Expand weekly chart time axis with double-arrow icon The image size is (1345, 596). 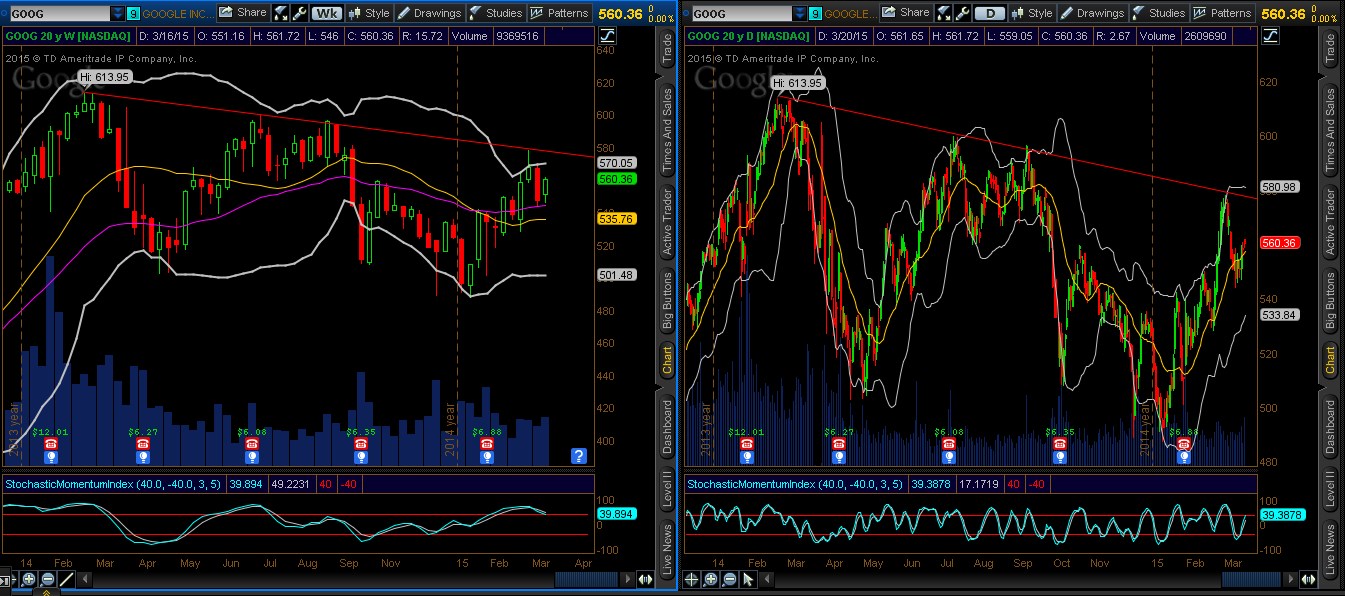[x=646, y=579]
